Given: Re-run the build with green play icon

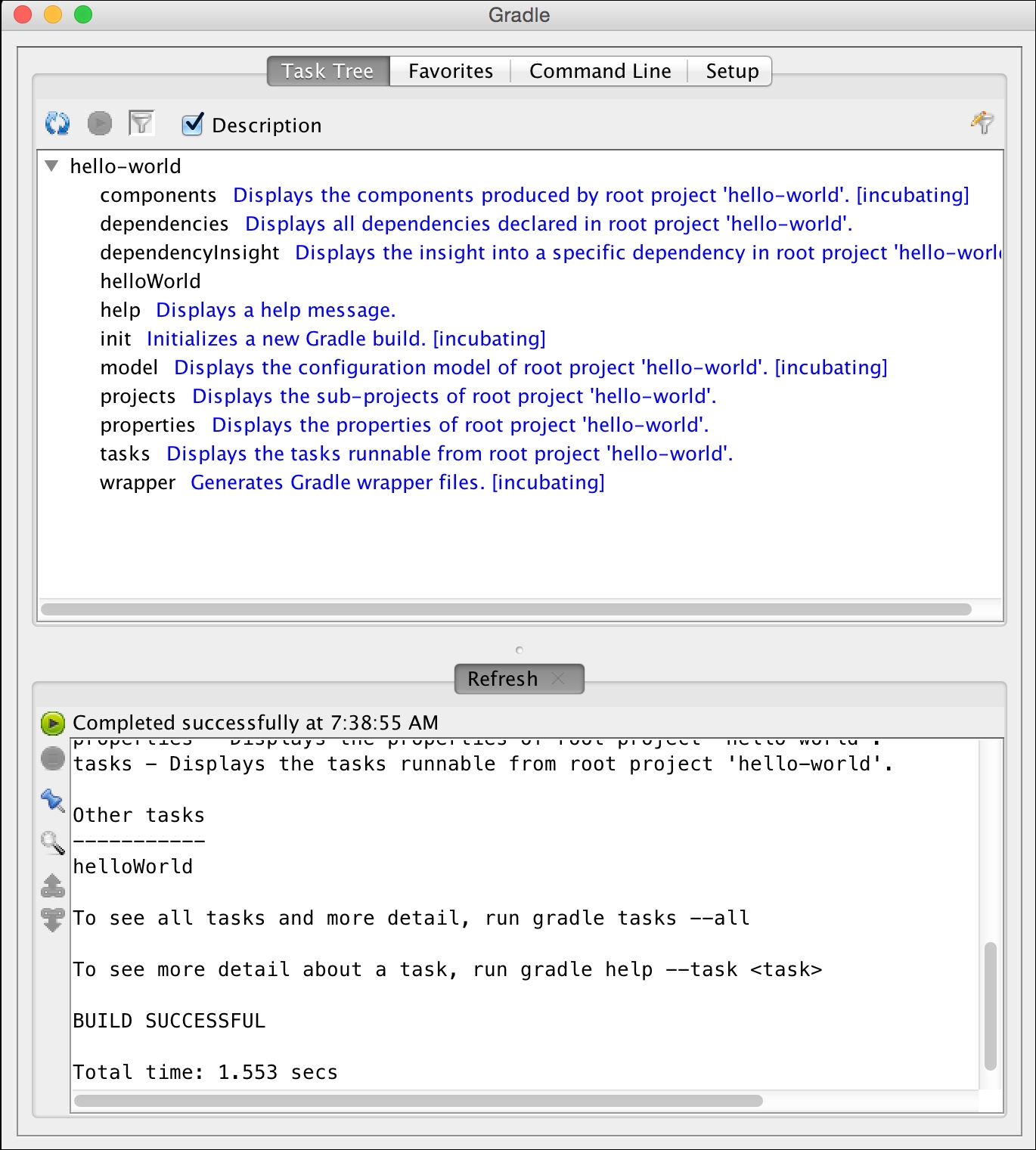Looking at the screenshot, I should pyautogui.click(x=53, y=724).
